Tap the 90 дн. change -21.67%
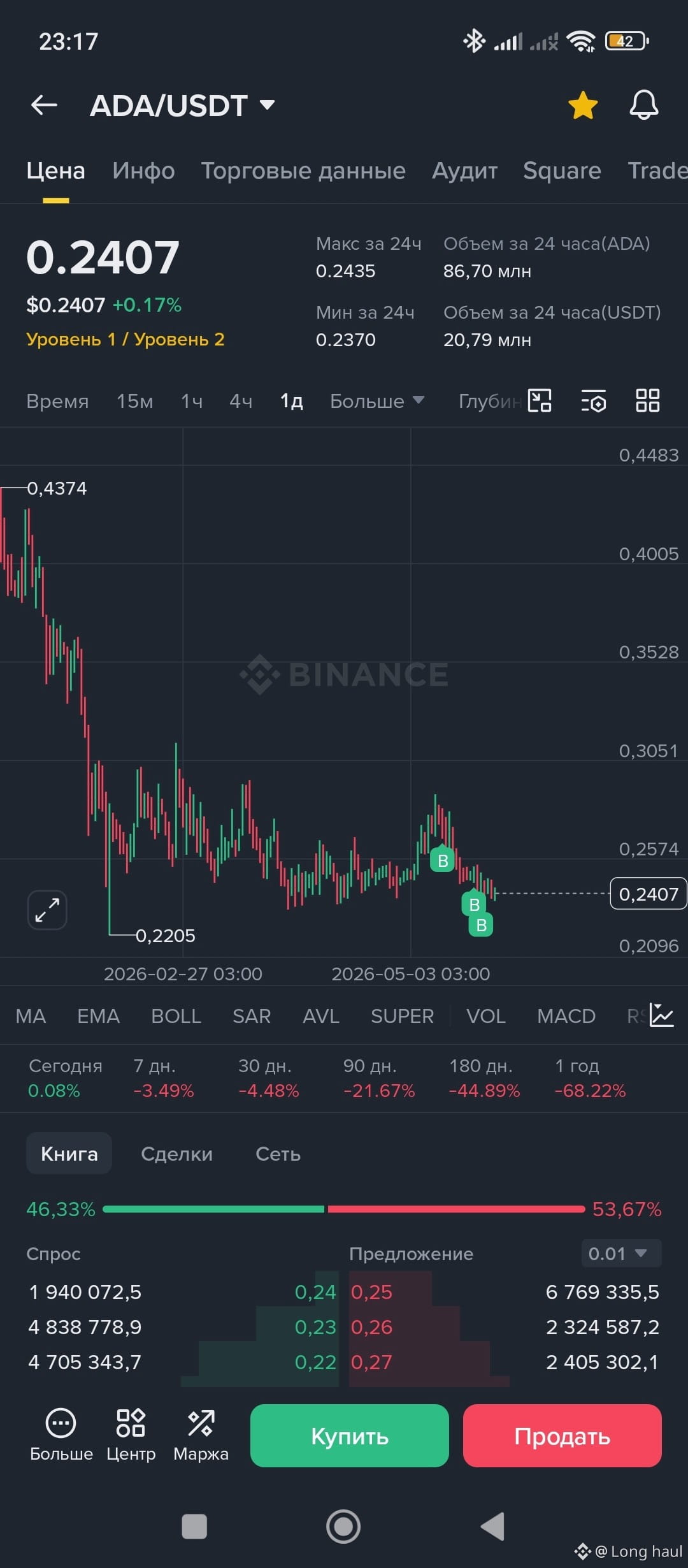This screenshot has height=1568, width=688. (x=379, y=1091)
